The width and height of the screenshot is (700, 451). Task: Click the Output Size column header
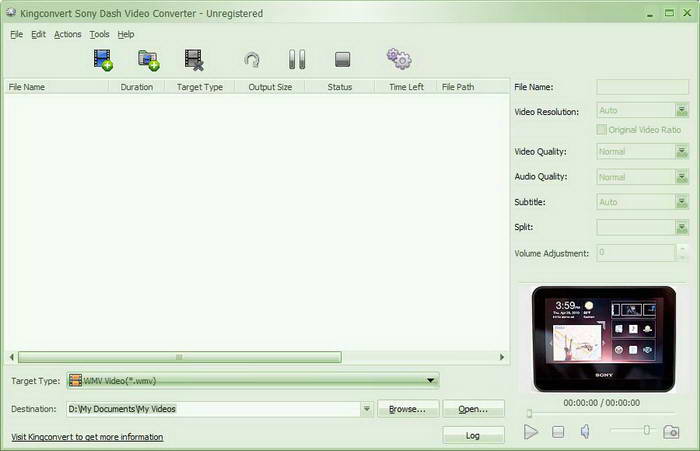(270, 87)
